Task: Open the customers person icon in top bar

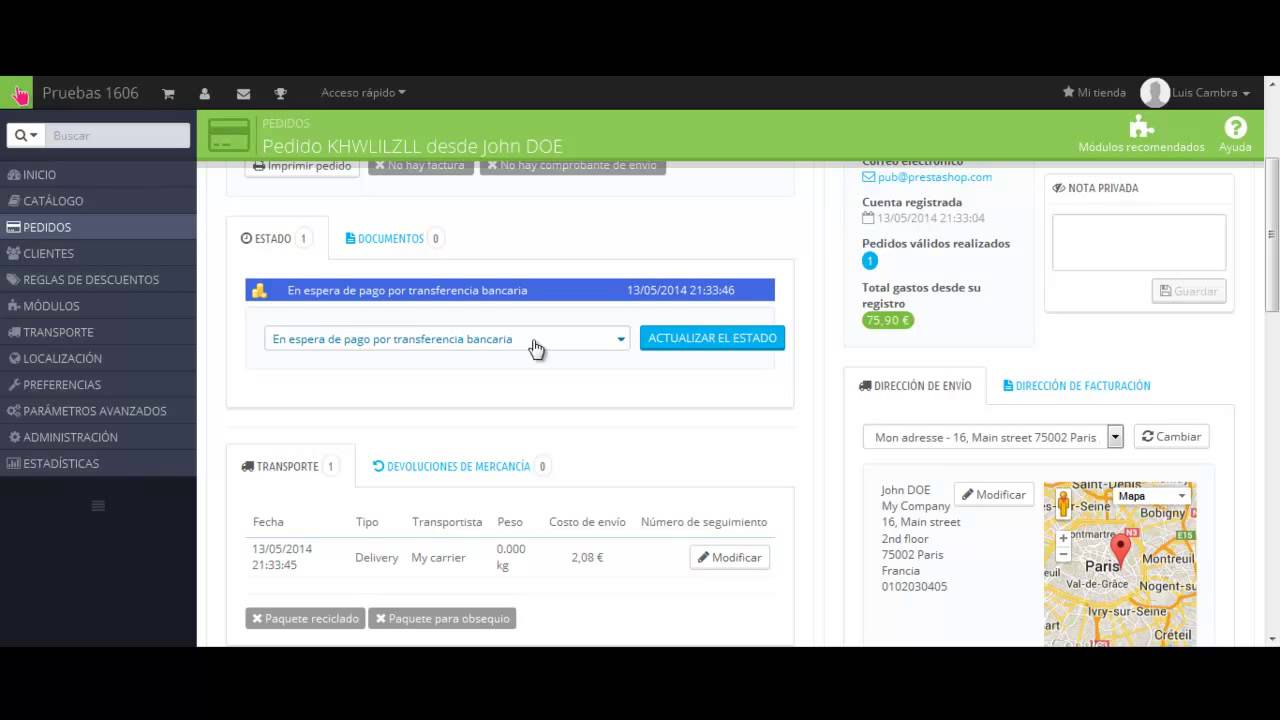Action: click(x=205, y=93)
